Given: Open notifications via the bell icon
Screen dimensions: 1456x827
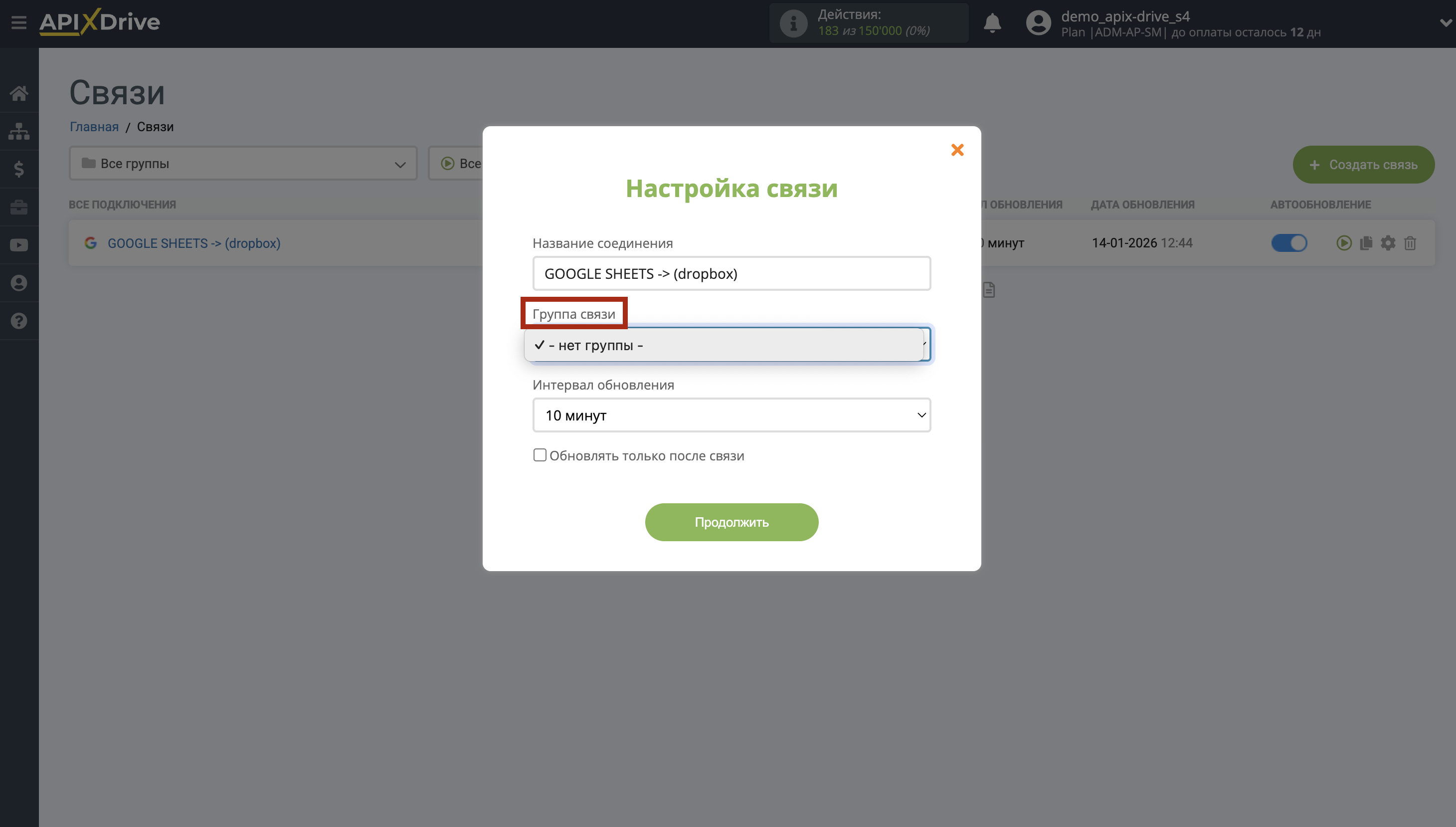Looking at the screenshot, I should [993, 23].
